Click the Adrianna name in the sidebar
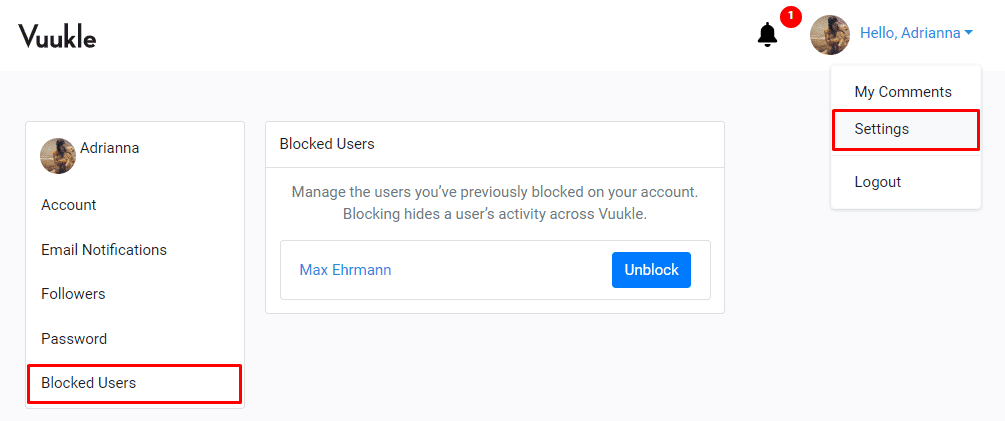The image size is (1005, 421). (x=109, y=148)
